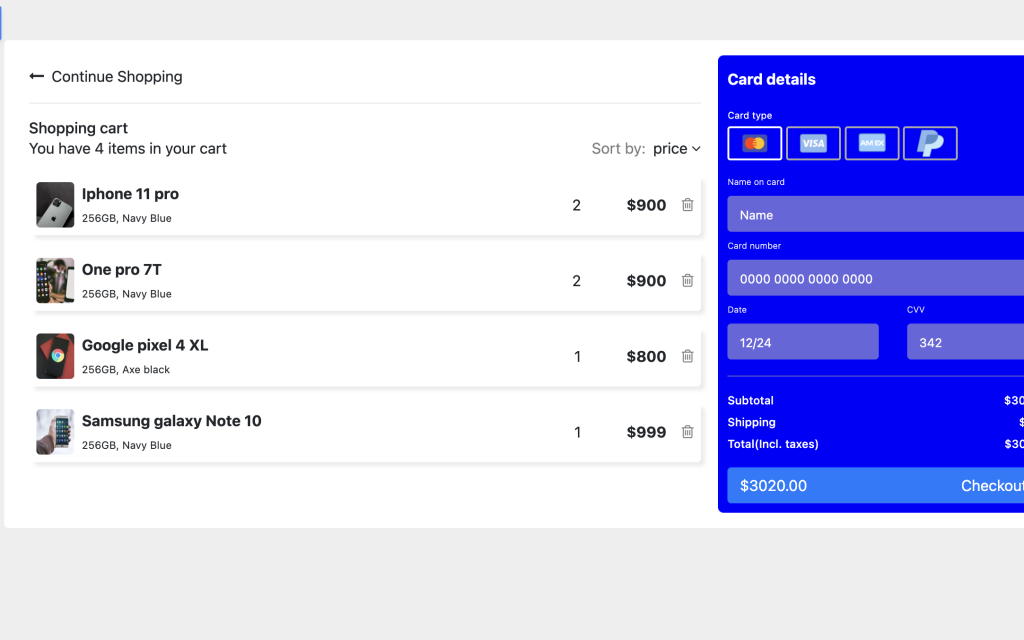This screenshot has height=640, width=1024.
Task: Click the Date field showing 12/24
Action: [x=803, y=341]
